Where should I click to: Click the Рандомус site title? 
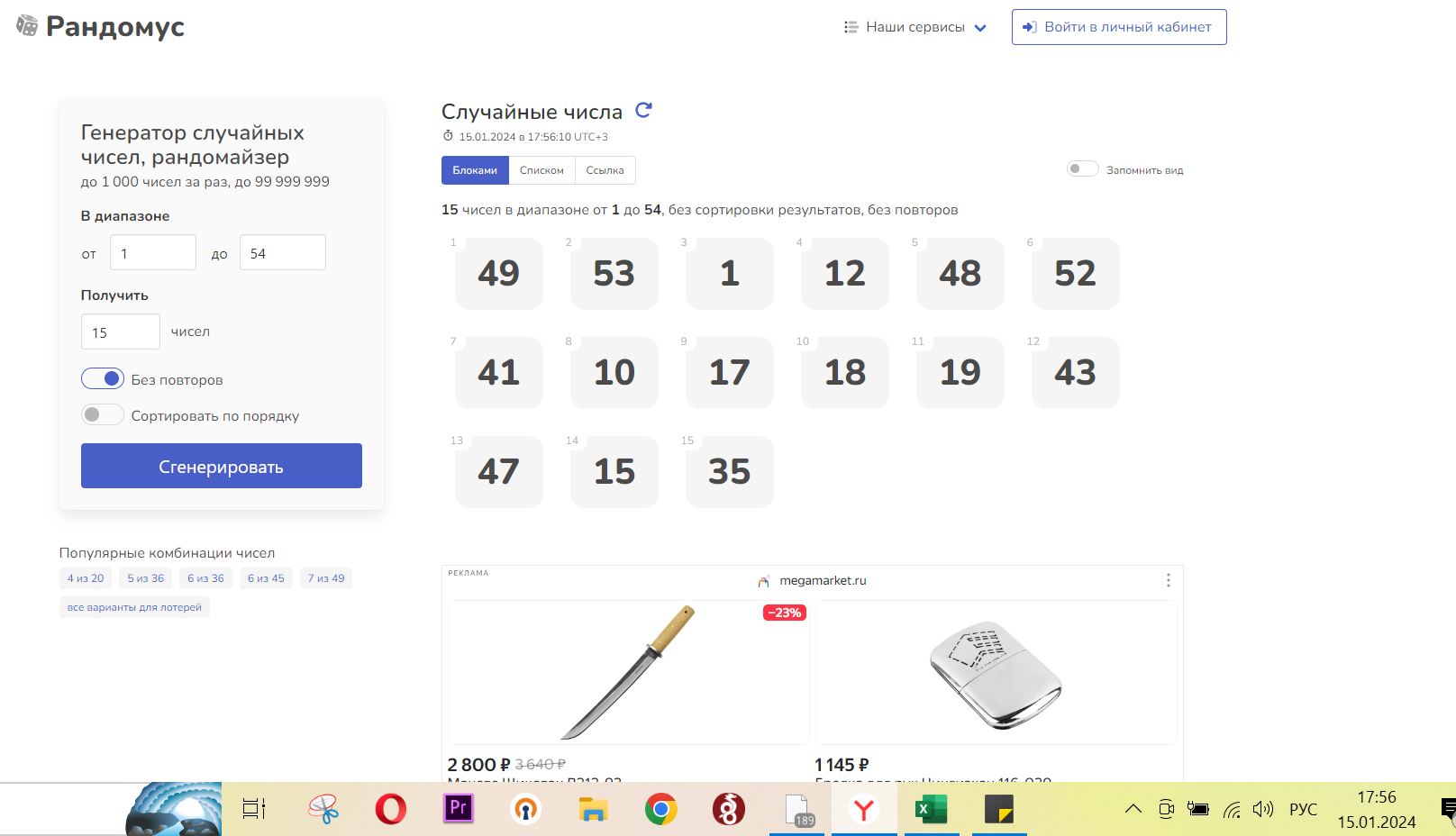[115, 27]
